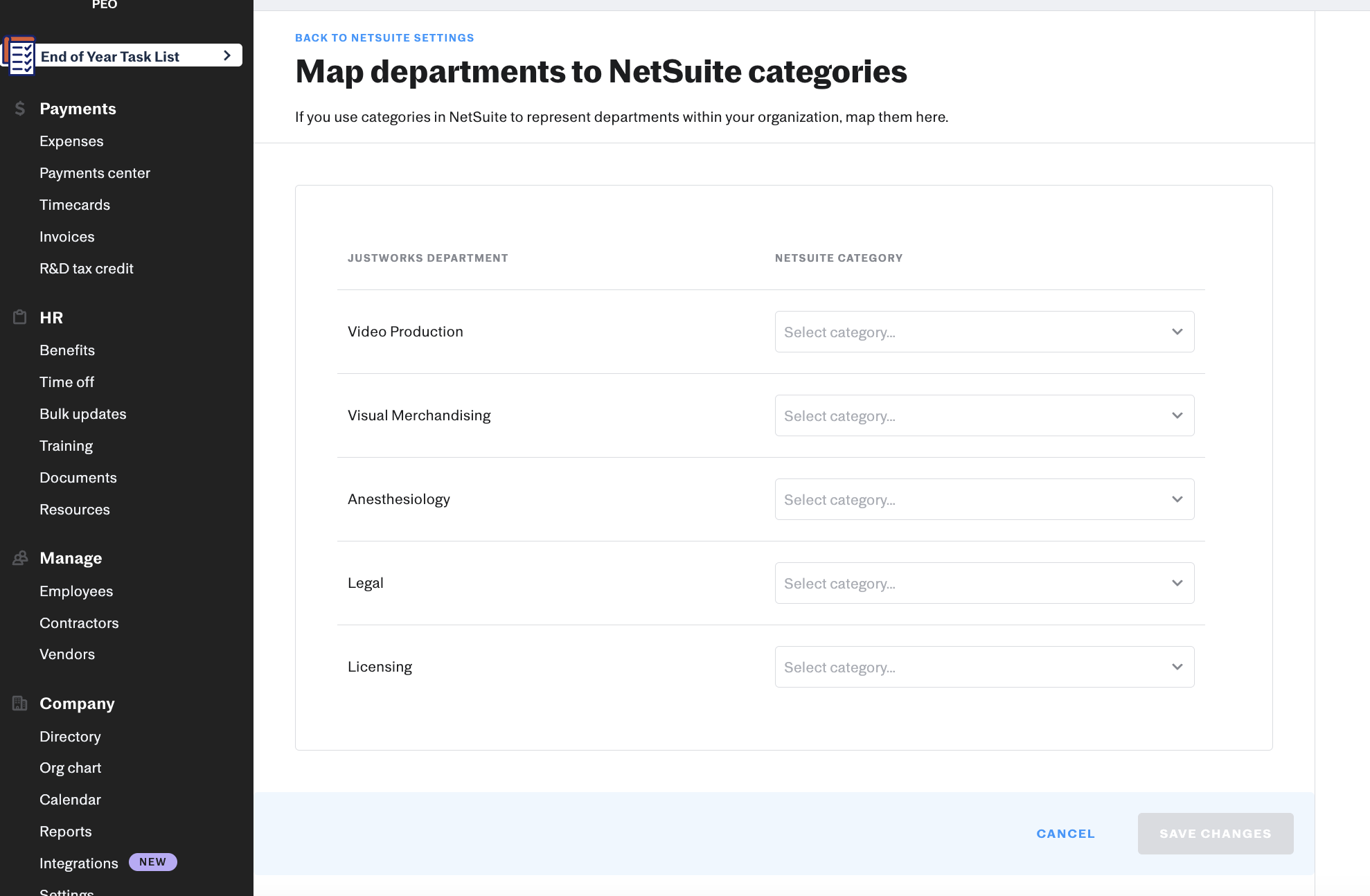The width and height of the screenshot is (1370, 896).
Task: Open Integrations in the sidebar
Action: pos(78,863)
